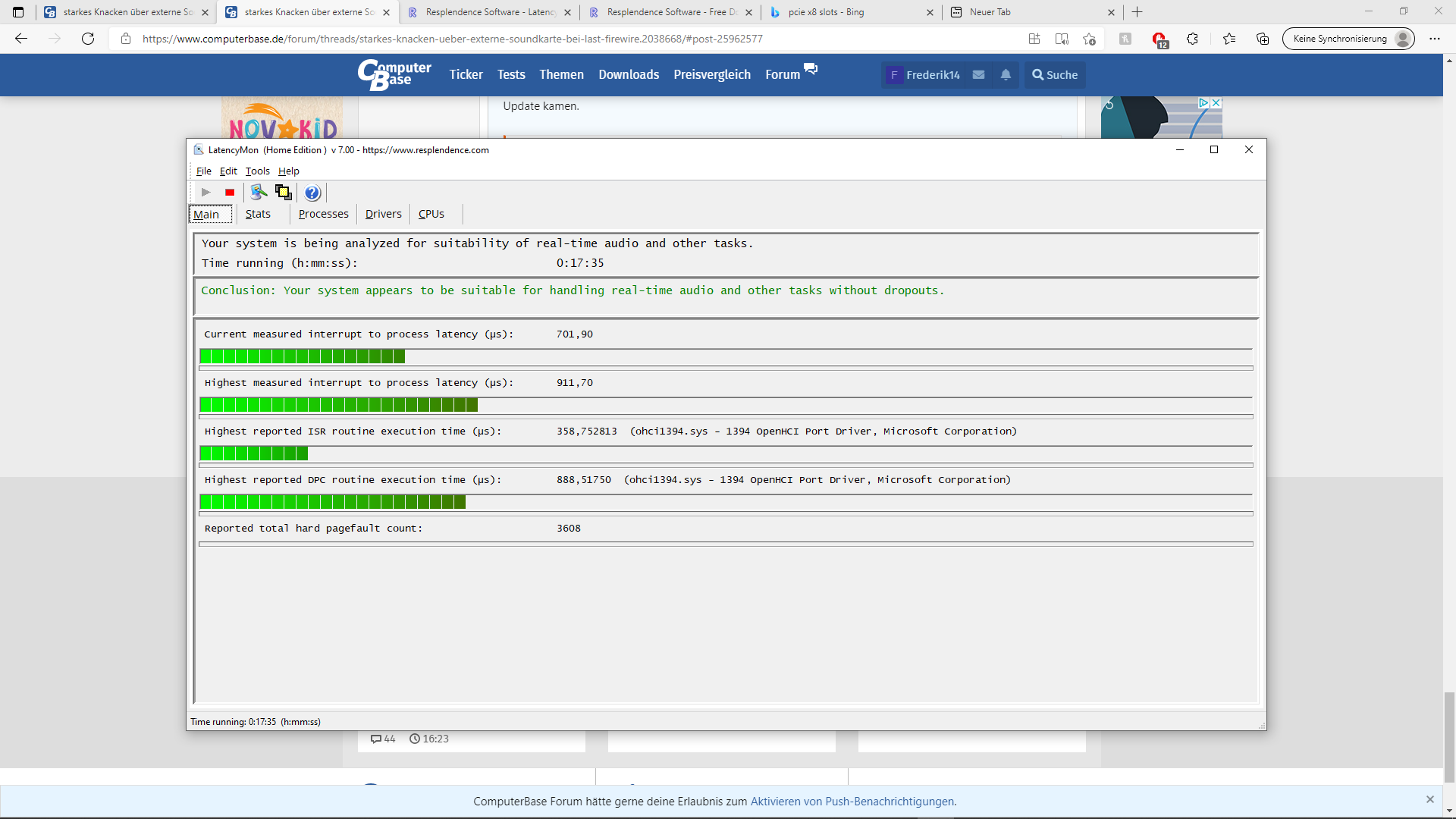Image resolution: width=1456 pixels, height=819 pixels.
Task: Click Aktivieren von Push-Benachrichtigungen link
Action: click(852, 802)
